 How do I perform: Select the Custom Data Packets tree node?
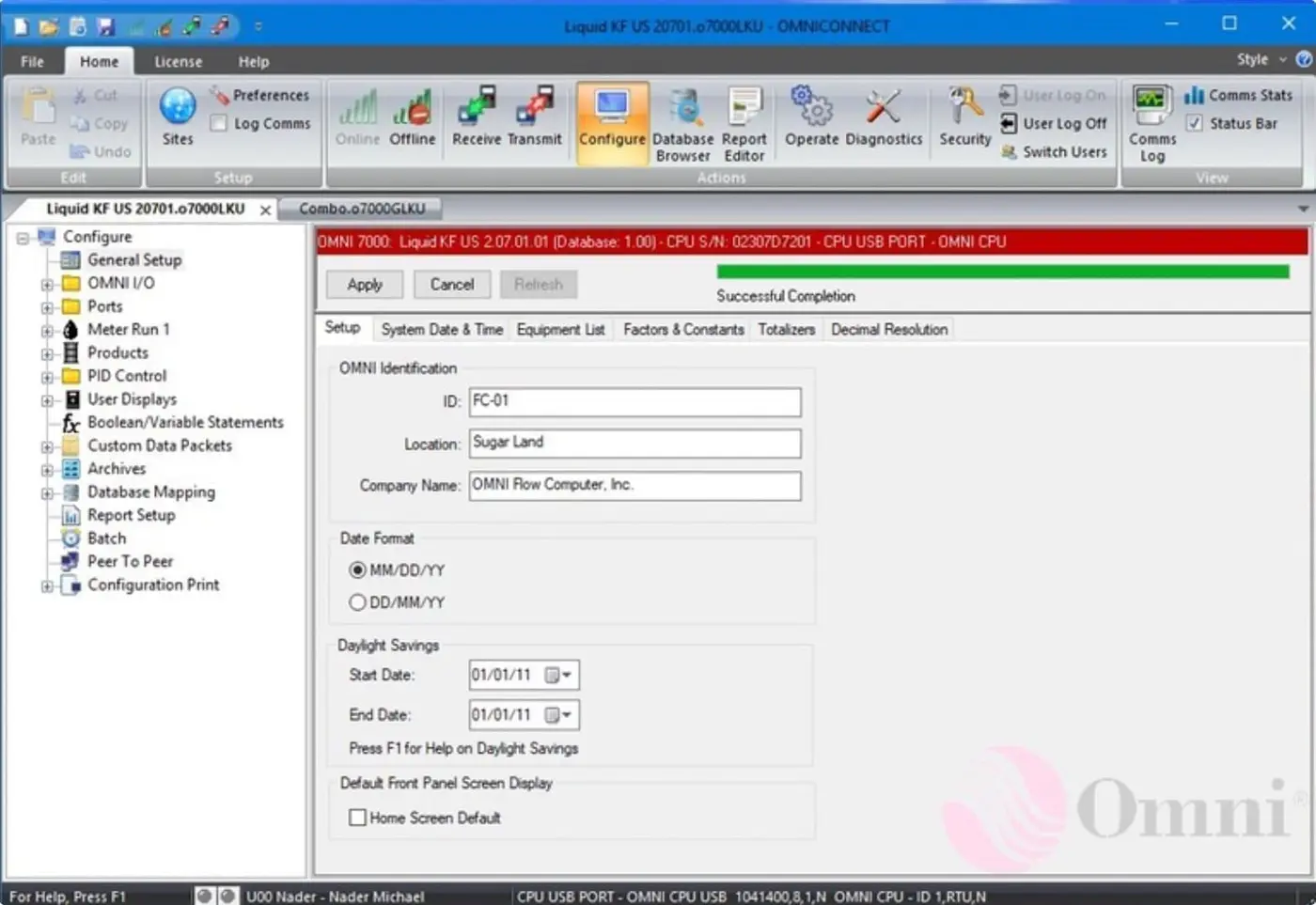tap(160, 446)
